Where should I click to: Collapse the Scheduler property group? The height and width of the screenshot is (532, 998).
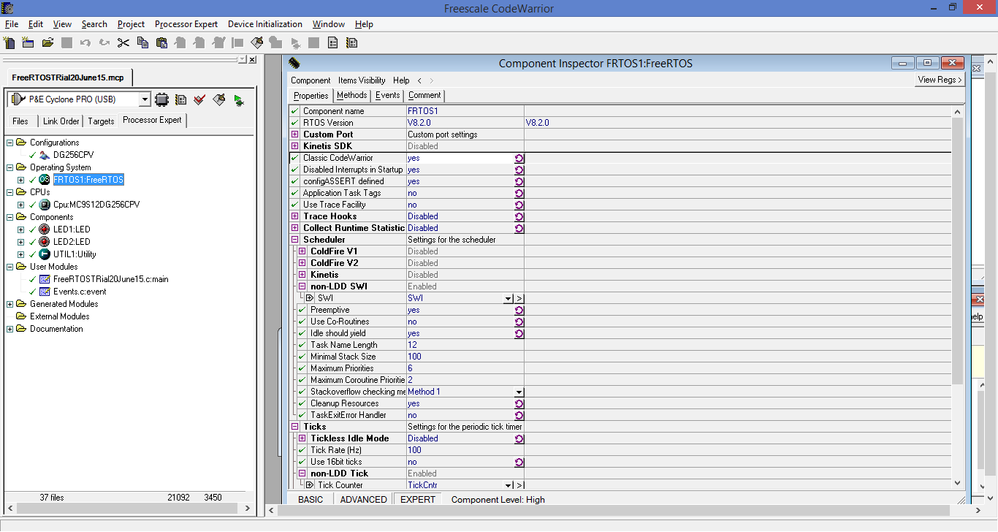[x=295, y=240]
